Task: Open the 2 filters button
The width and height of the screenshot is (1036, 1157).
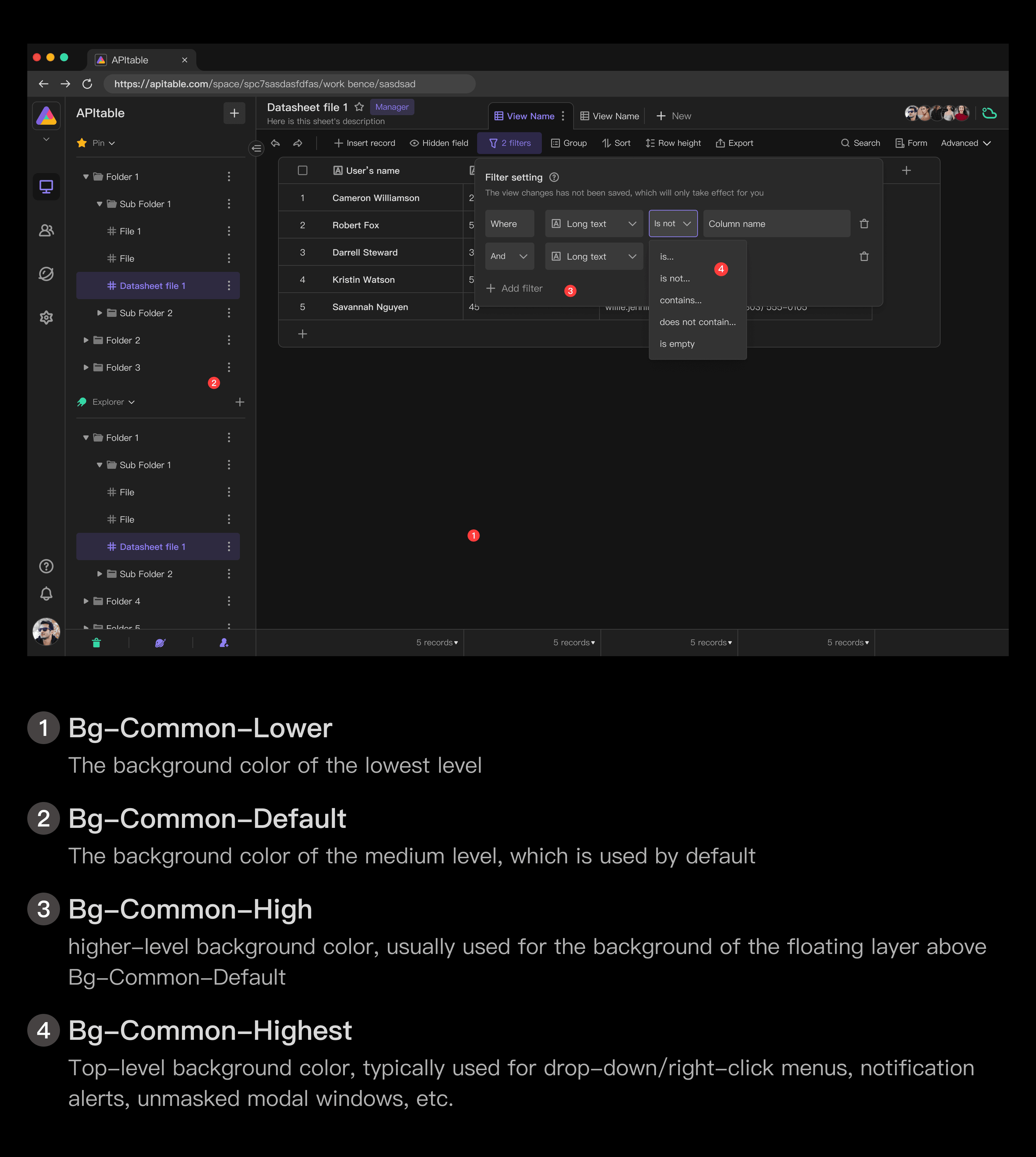Action: 509,143
